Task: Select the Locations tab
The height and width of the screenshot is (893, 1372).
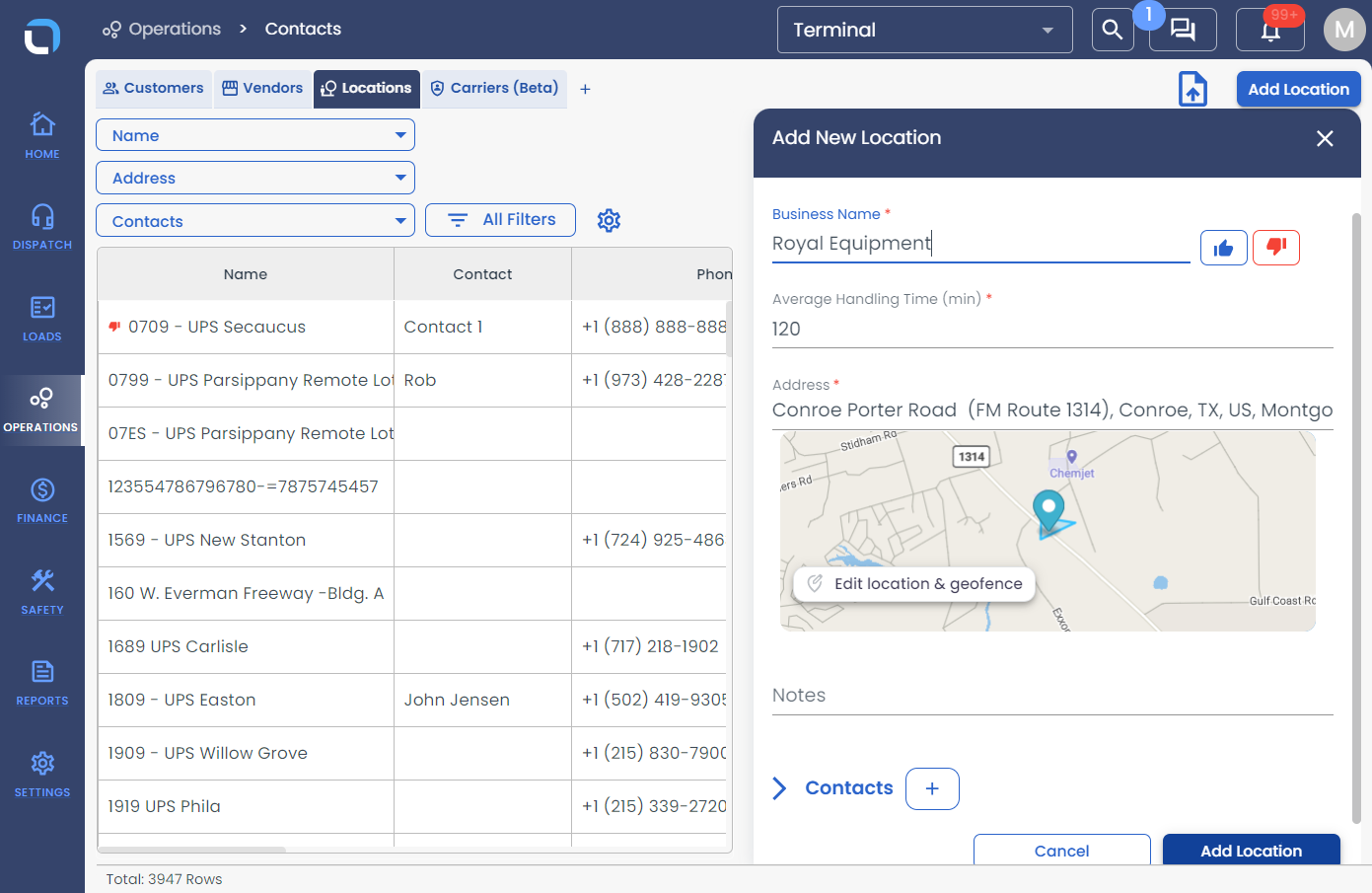Action: 367,88
